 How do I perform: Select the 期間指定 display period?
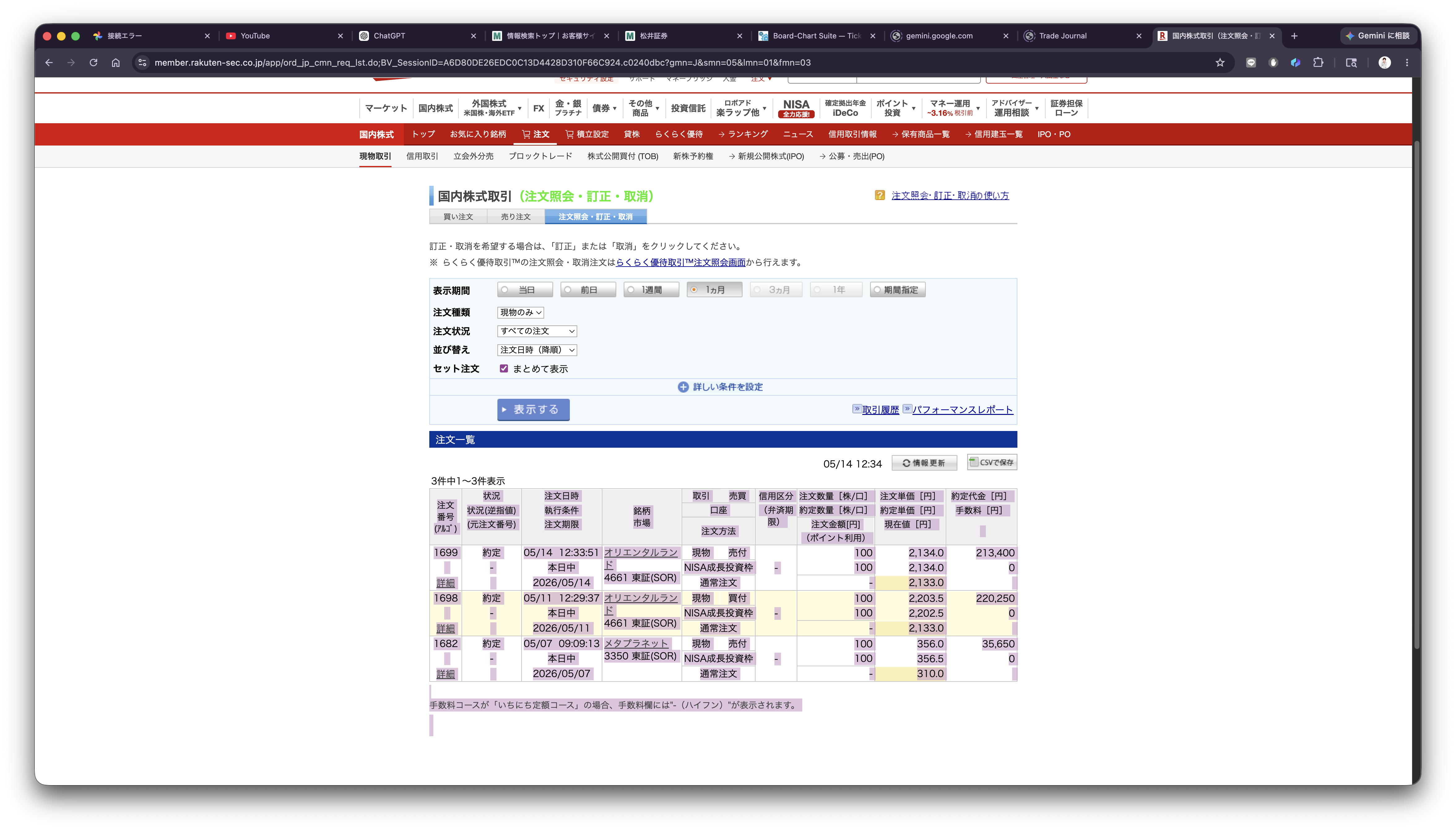(897, 290)
